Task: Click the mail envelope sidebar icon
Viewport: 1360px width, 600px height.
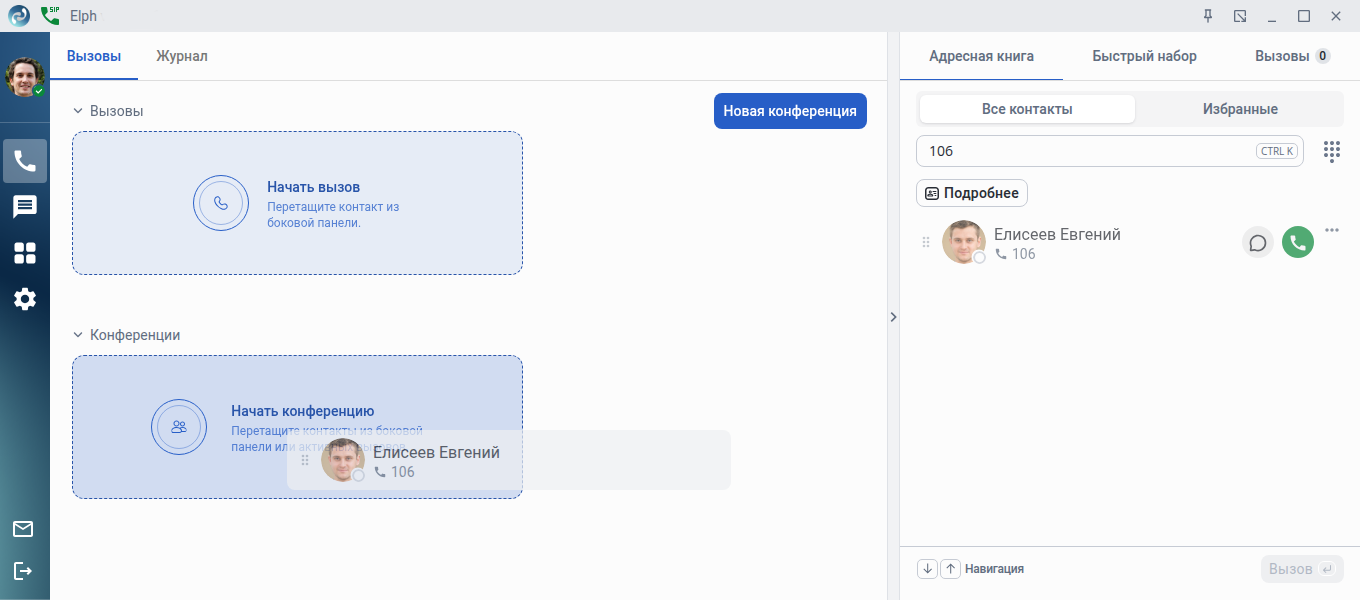Action: pos(23,529)
